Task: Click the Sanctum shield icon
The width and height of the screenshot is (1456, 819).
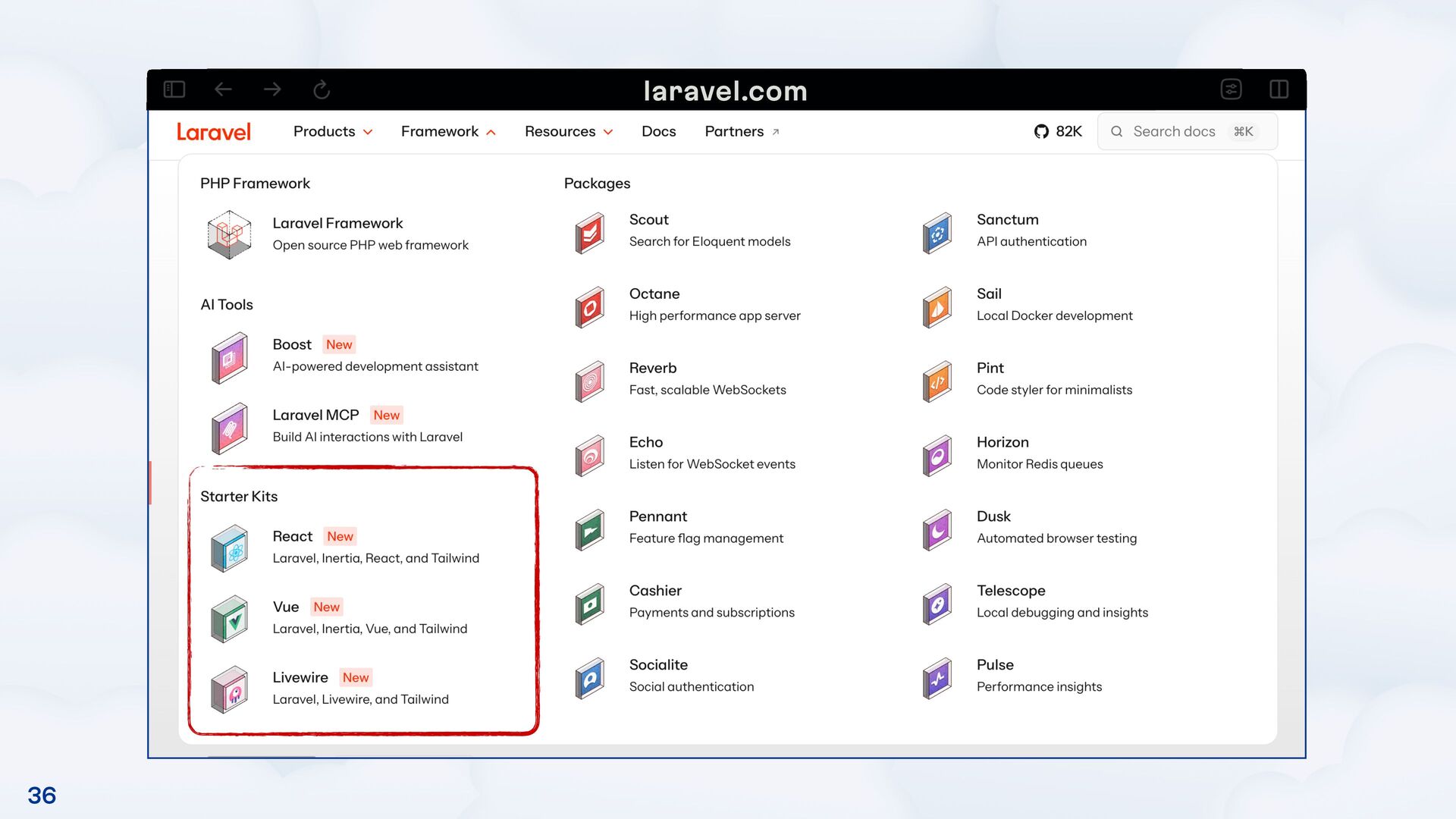Action: coord(937,233)
